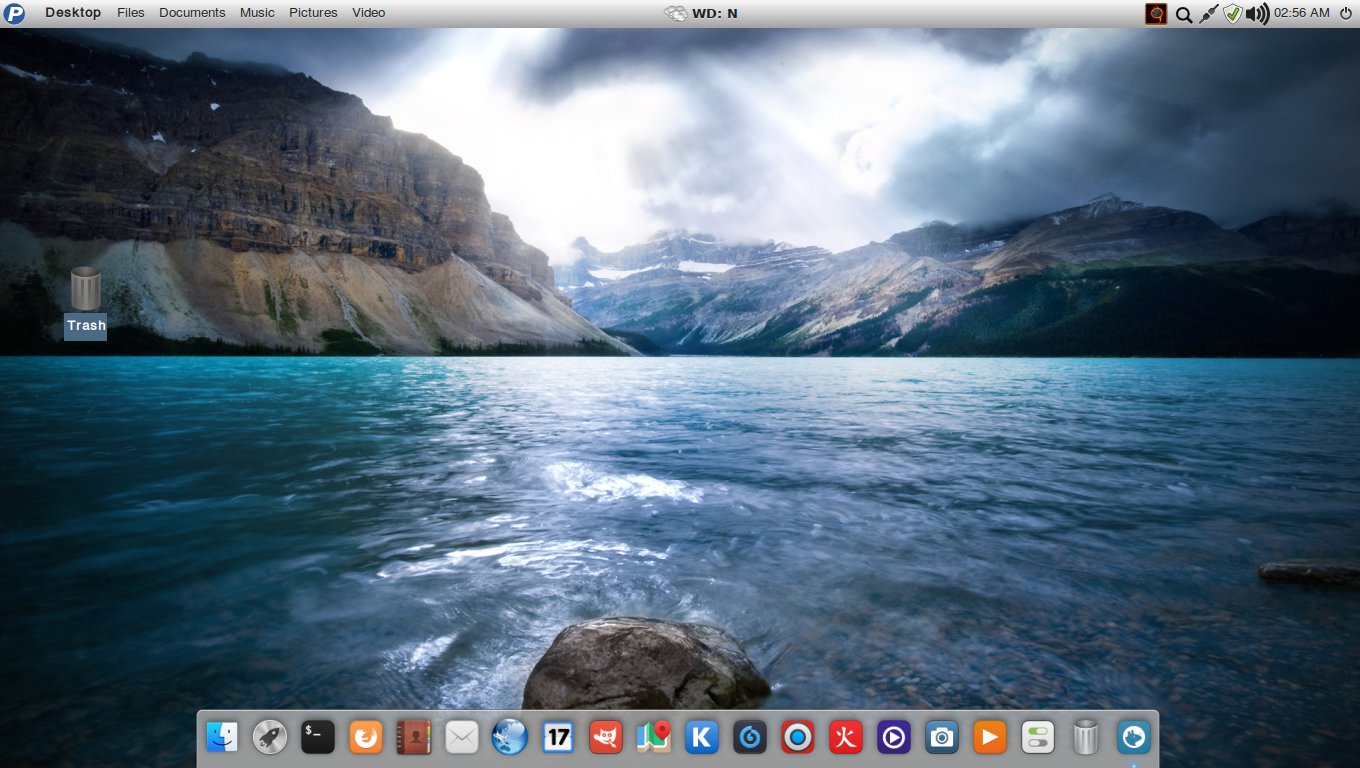Open the Pictures menu item

[313, 13]
